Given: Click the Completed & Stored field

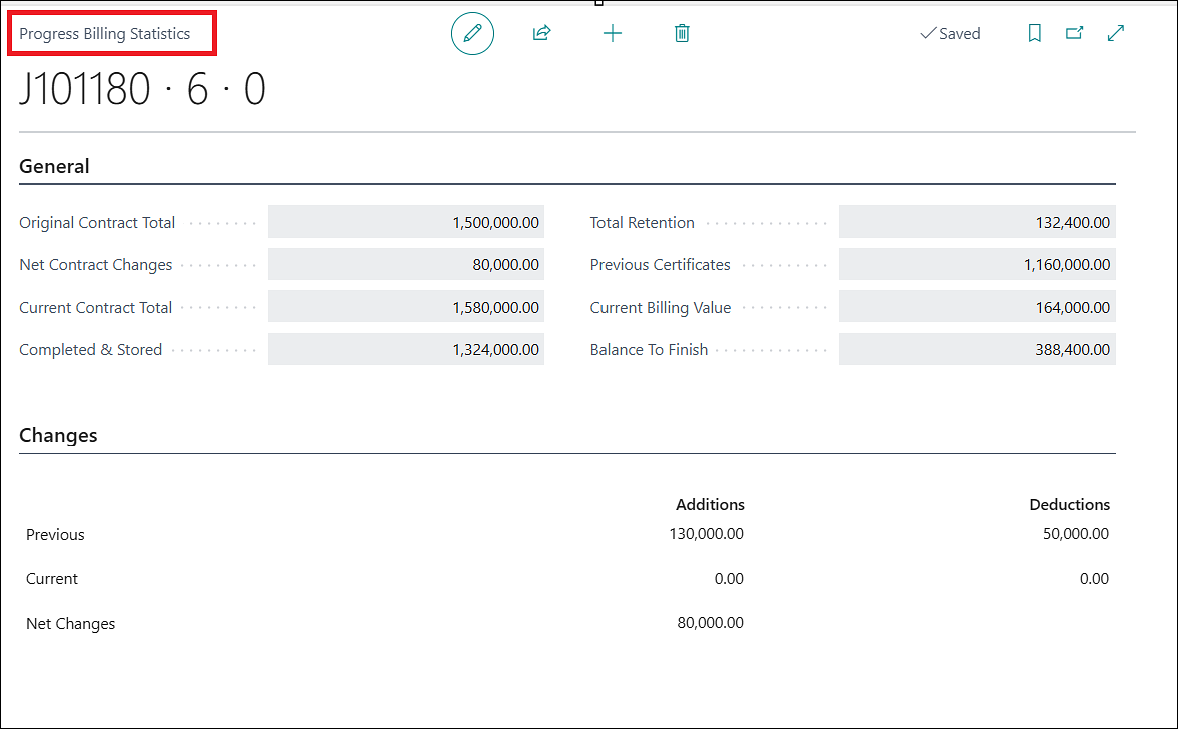Looking at the screenshot, I should coord(406,349).
